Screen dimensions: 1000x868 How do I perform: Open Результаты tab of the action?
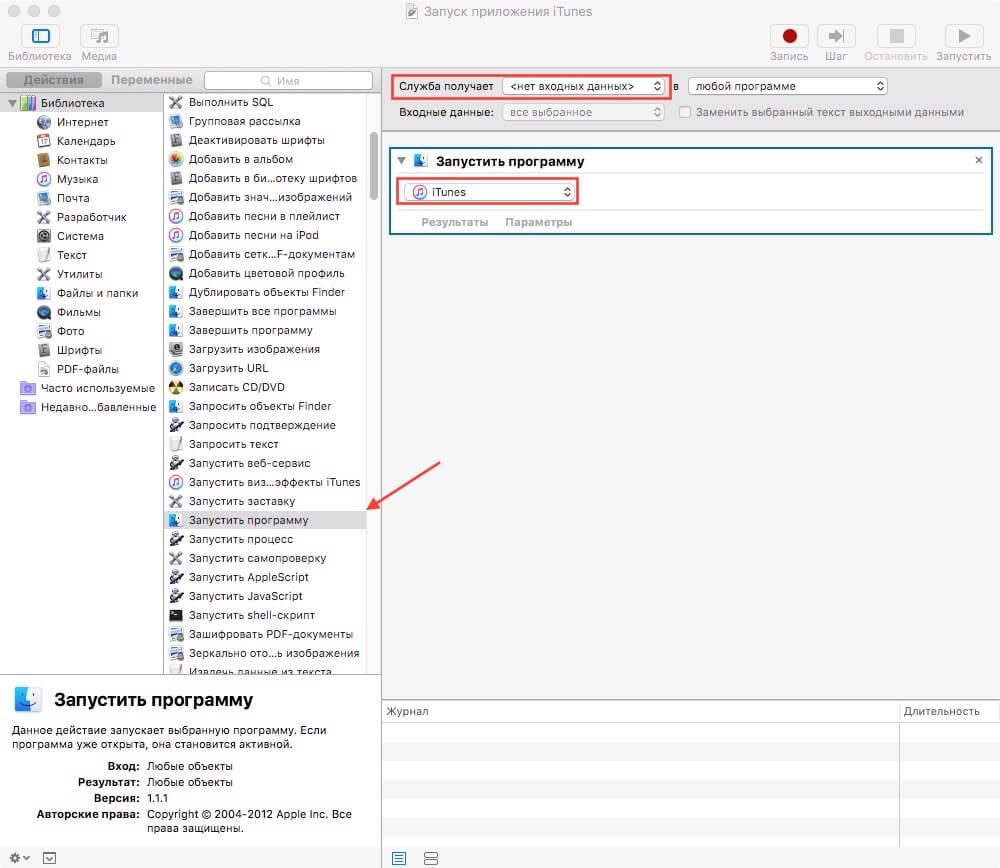pyautogui.click(x=455, y=222)
